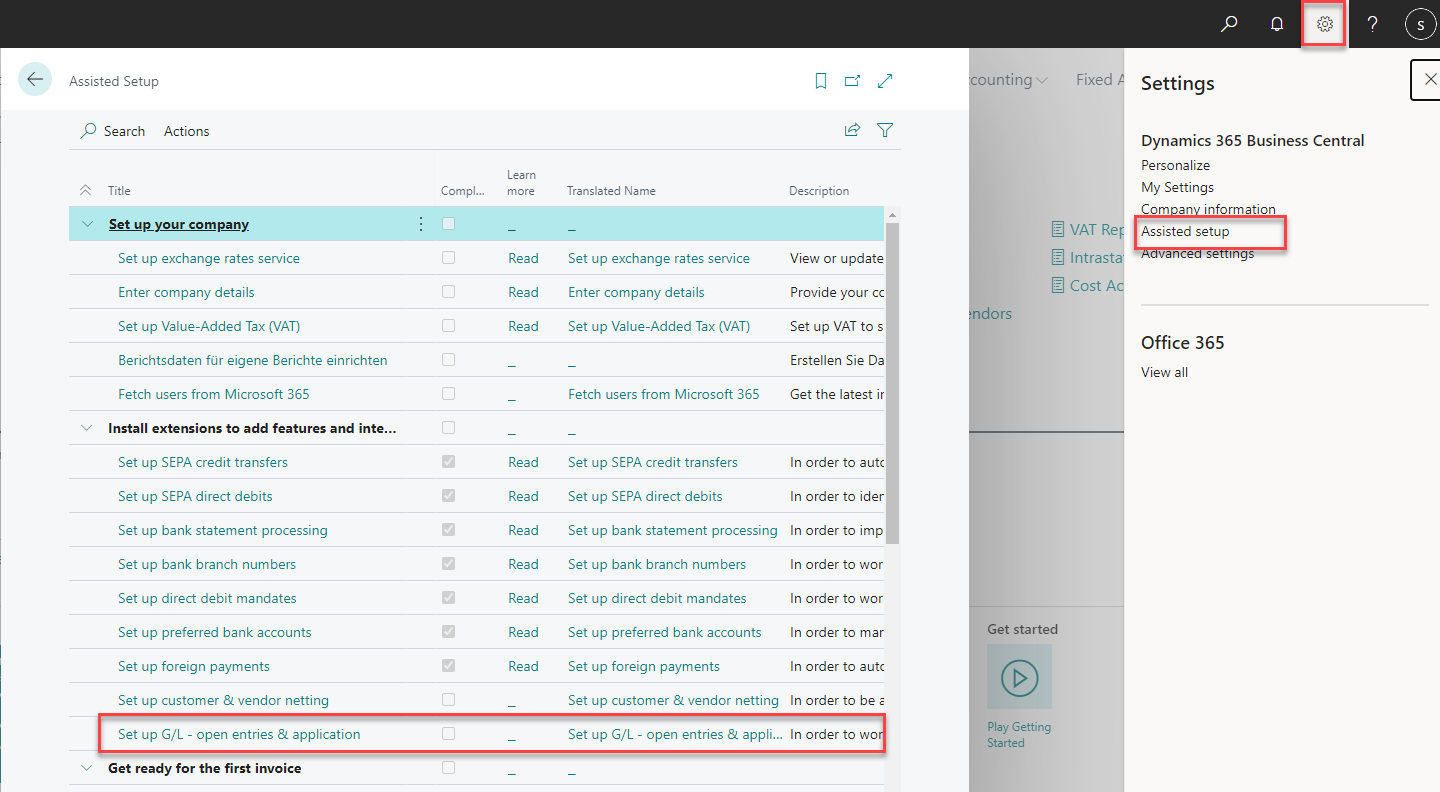Bookmark the Assisted Setup page
Screen dimensions: 1440x792
(x=820, y=80)
